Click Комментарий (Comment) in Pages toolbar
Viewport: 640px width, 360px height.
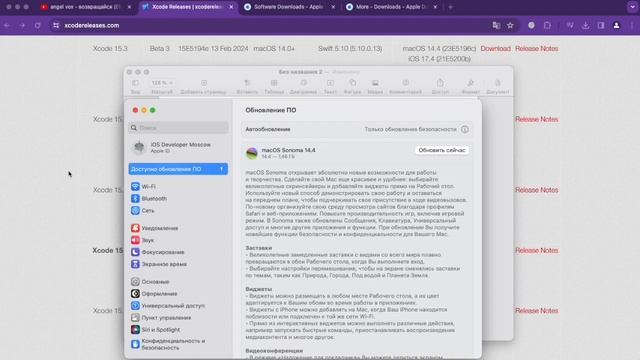coord(405,87)
